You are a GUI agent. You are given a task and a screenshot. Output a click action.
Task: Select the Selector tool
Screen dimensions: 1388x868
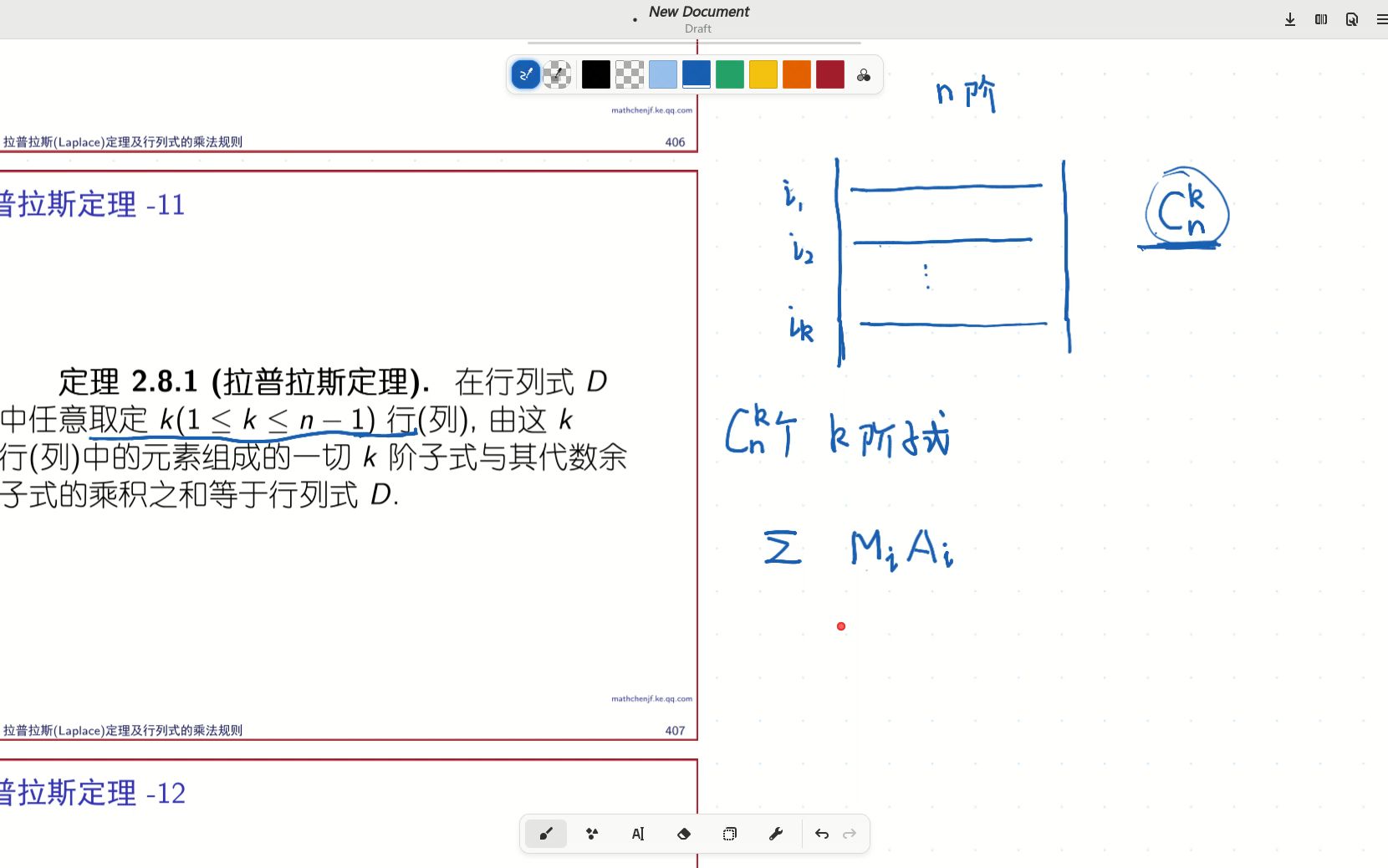click(730, 834)
